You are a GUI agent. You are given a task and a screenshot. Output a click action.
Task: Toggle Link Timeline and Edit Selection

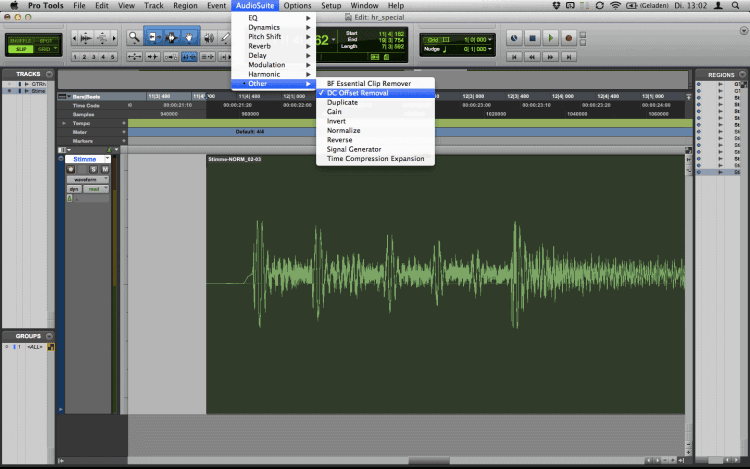[189, 56]
